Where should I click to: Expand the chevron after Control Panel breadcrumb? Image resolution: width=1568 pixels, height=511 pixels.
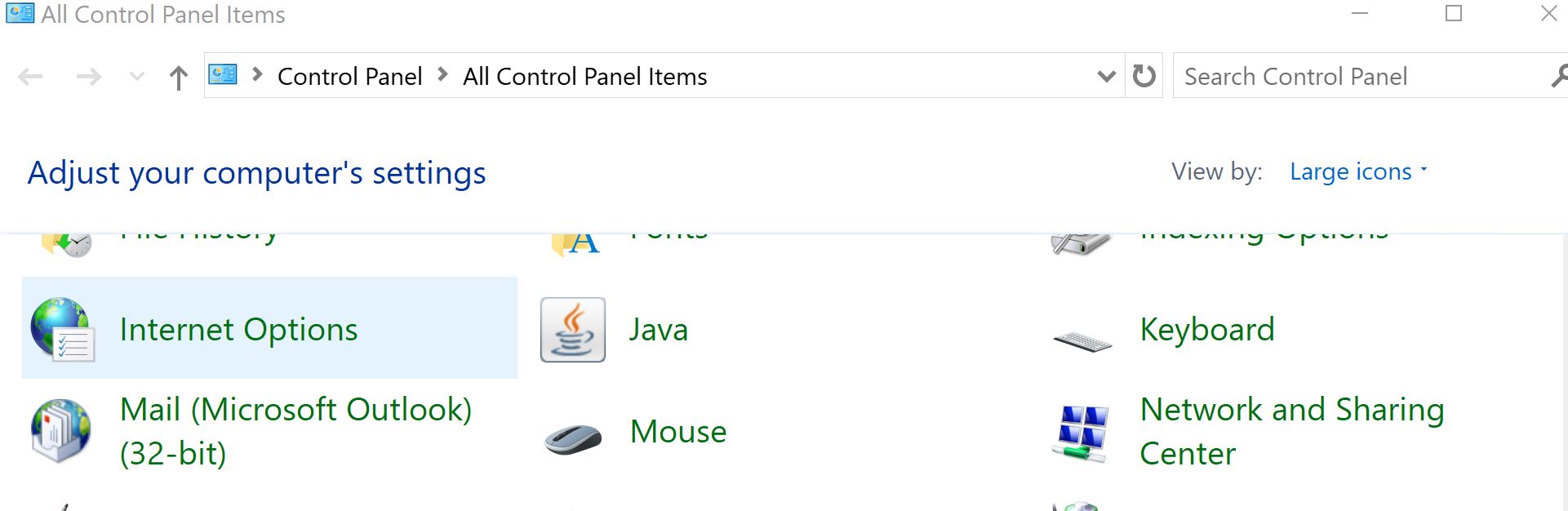[443, 75]
